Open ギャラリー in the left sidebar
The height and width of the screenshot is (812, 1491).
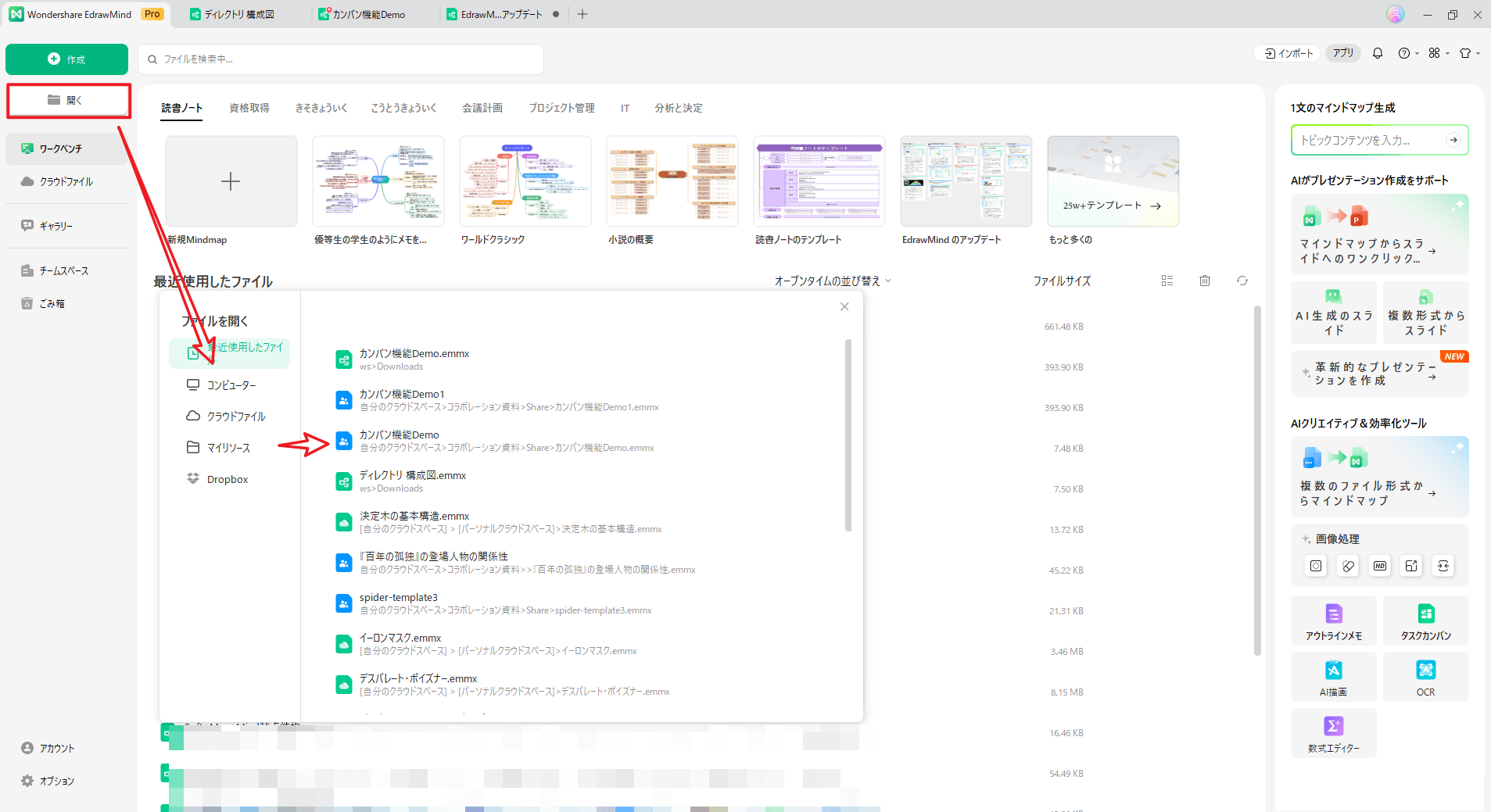point(68,226)
